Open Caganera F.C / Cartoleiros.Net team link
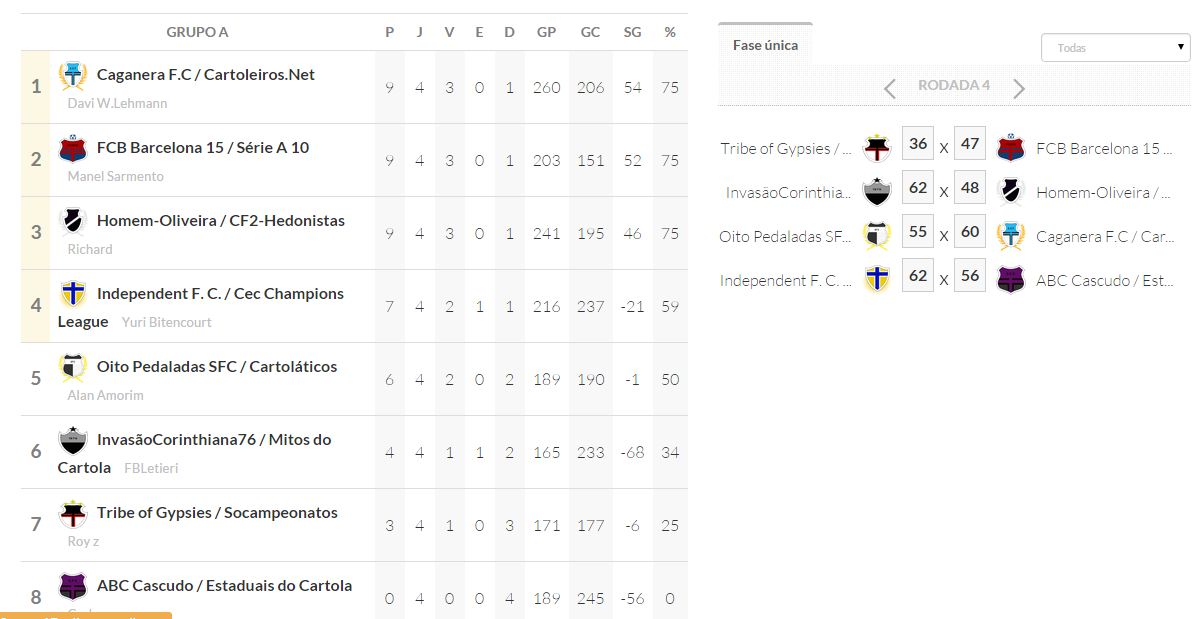This screenshot has width=1201, height=619. (205, 74)
